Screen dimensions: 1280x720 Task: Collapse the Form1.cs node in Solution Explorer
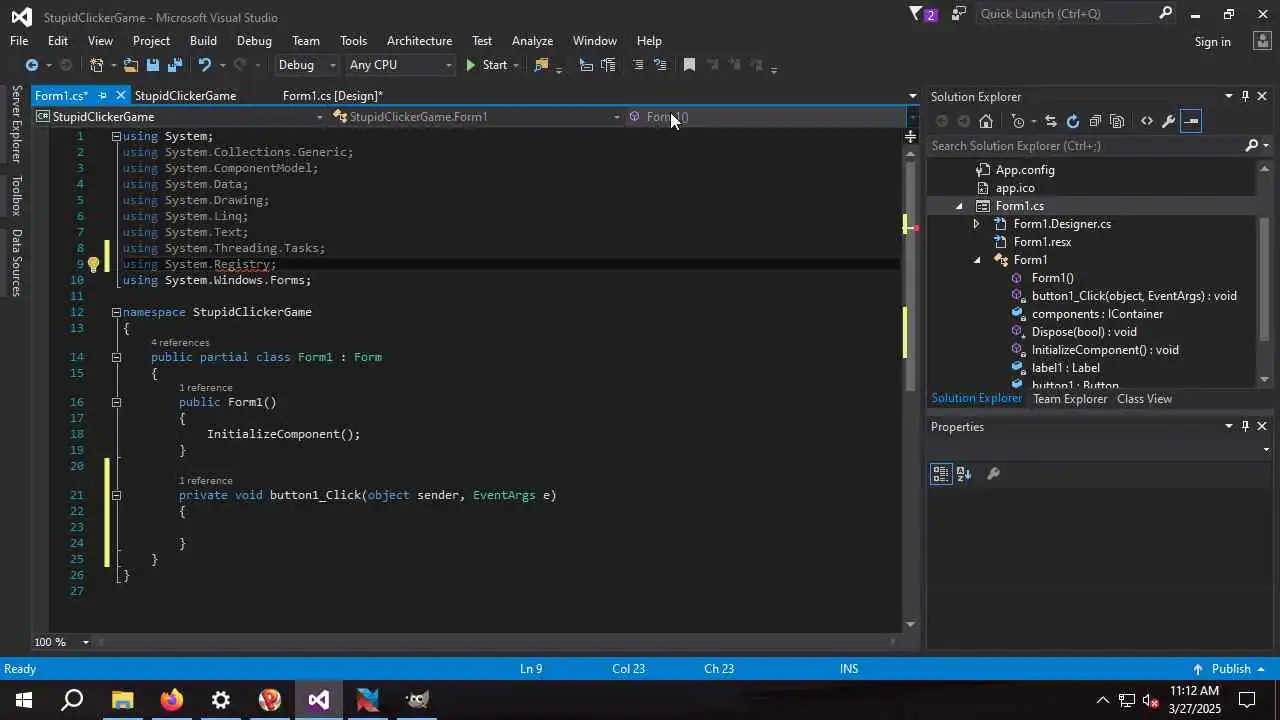959,206
